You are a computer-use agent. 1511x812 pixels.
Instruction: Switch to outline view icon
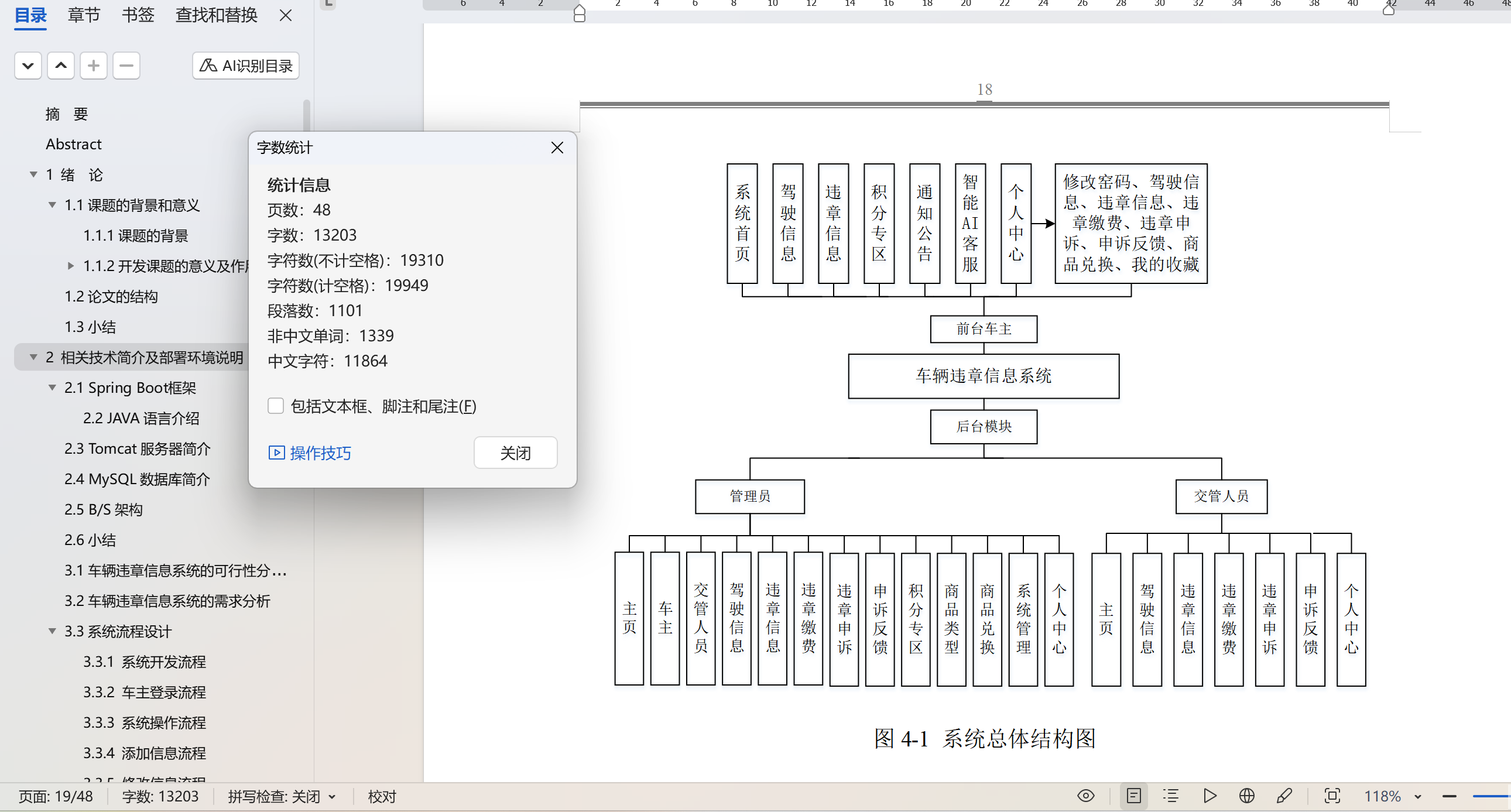pos(1171,796)
